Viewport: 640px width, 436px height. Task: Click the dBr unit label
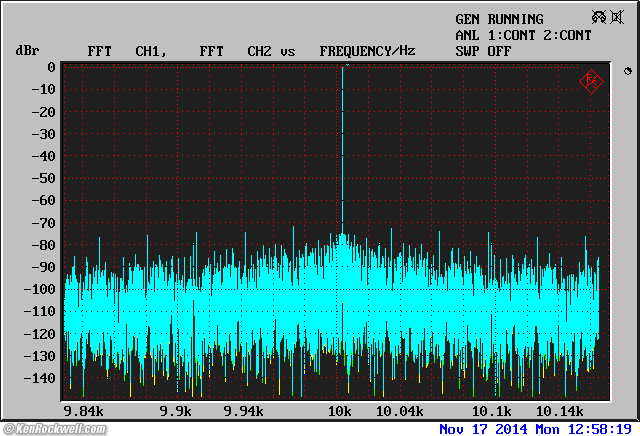(26, 50)
